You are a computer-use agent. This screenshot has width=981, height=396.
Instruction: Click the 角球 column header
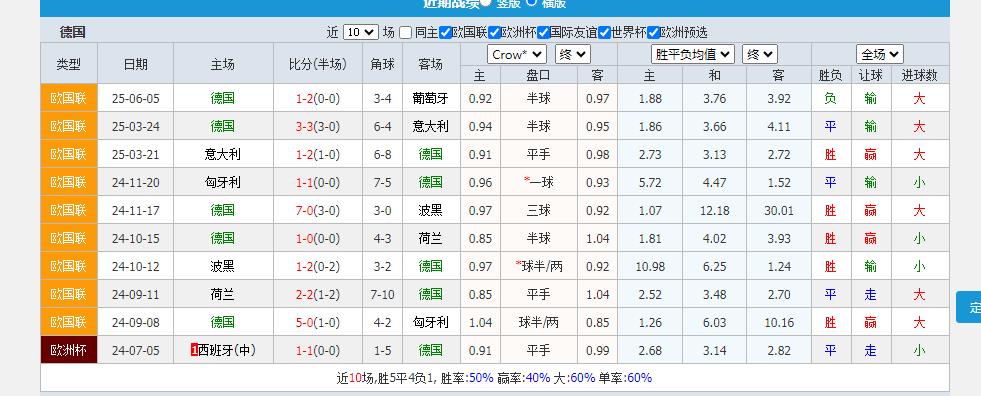tap(382, 64)
